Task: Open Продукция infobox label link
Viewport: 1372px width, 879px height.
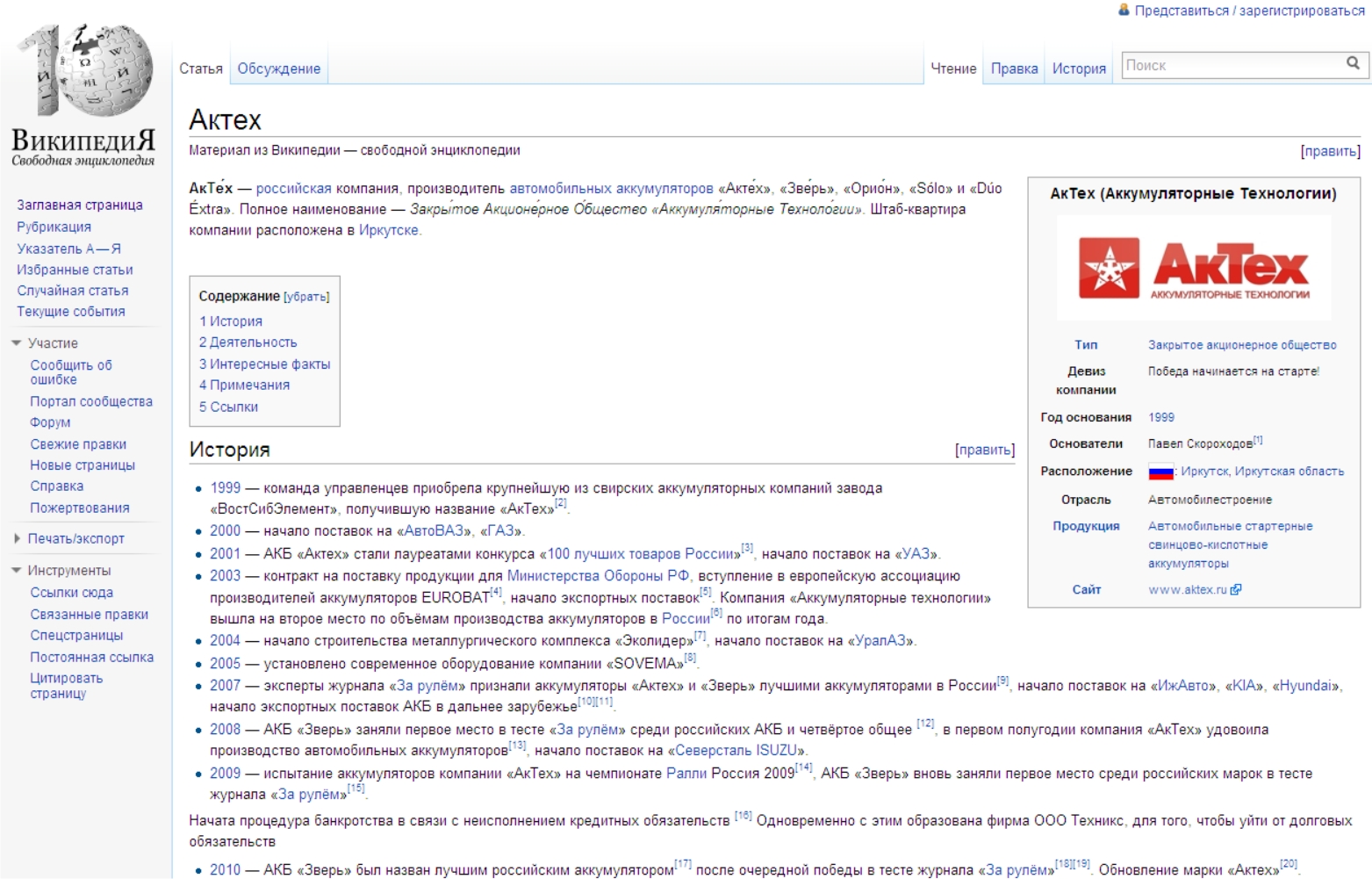Action: pos(1086,526)
